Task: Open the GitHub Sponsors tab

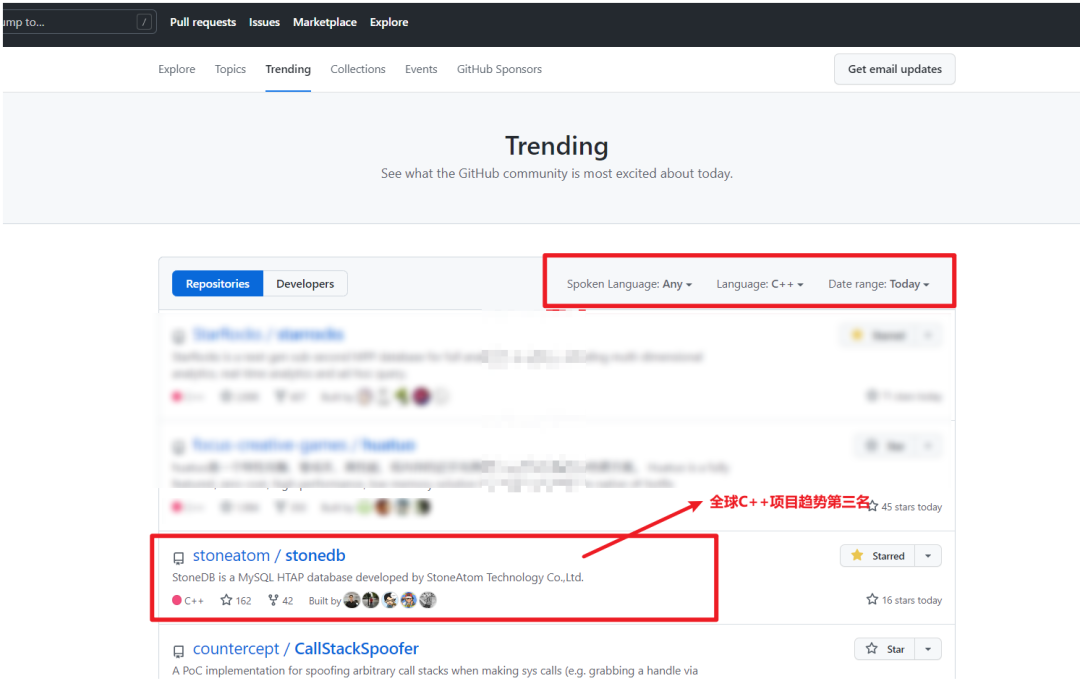Action: point(499,69)
